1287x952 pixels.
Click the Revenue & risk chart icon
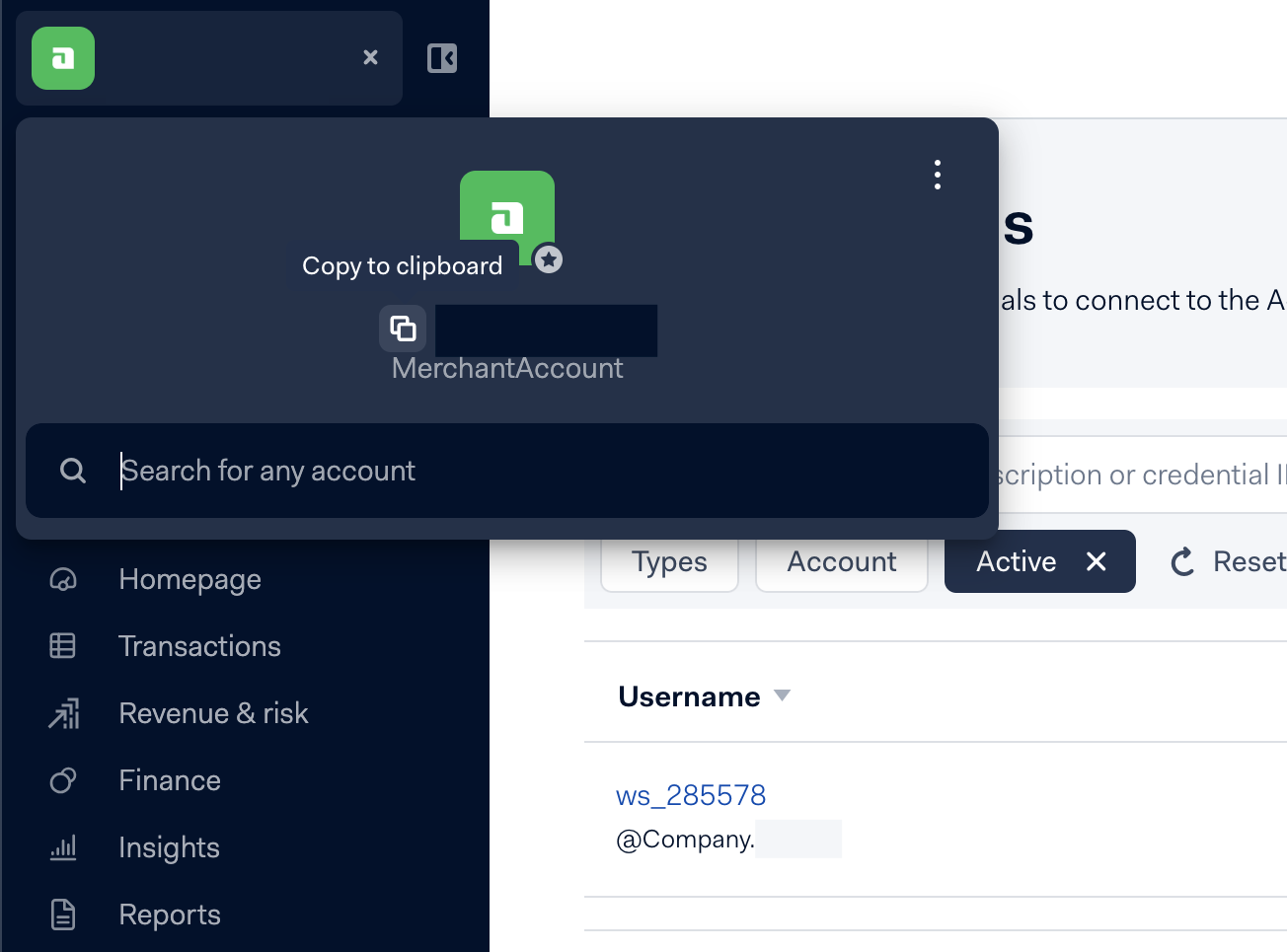pyautogui.click(x=63, y=713)
